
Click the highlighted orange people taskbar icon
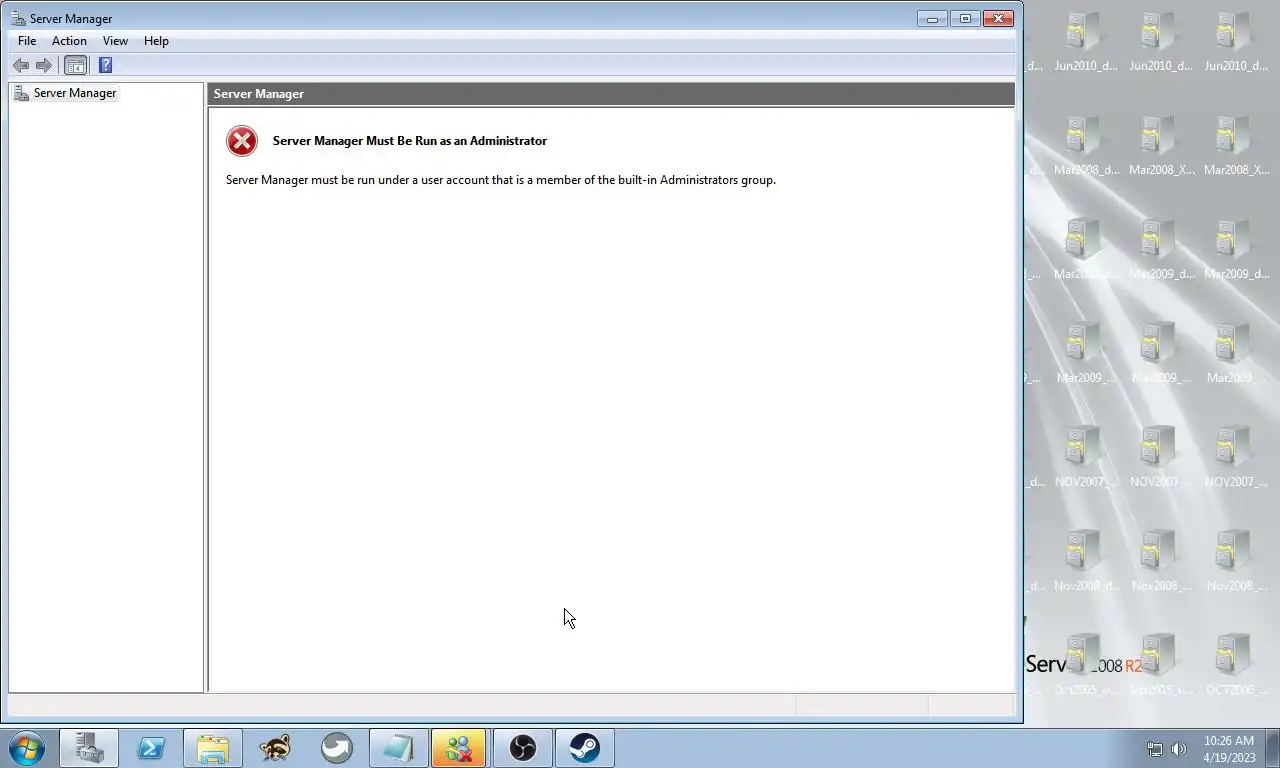[460, 748]
